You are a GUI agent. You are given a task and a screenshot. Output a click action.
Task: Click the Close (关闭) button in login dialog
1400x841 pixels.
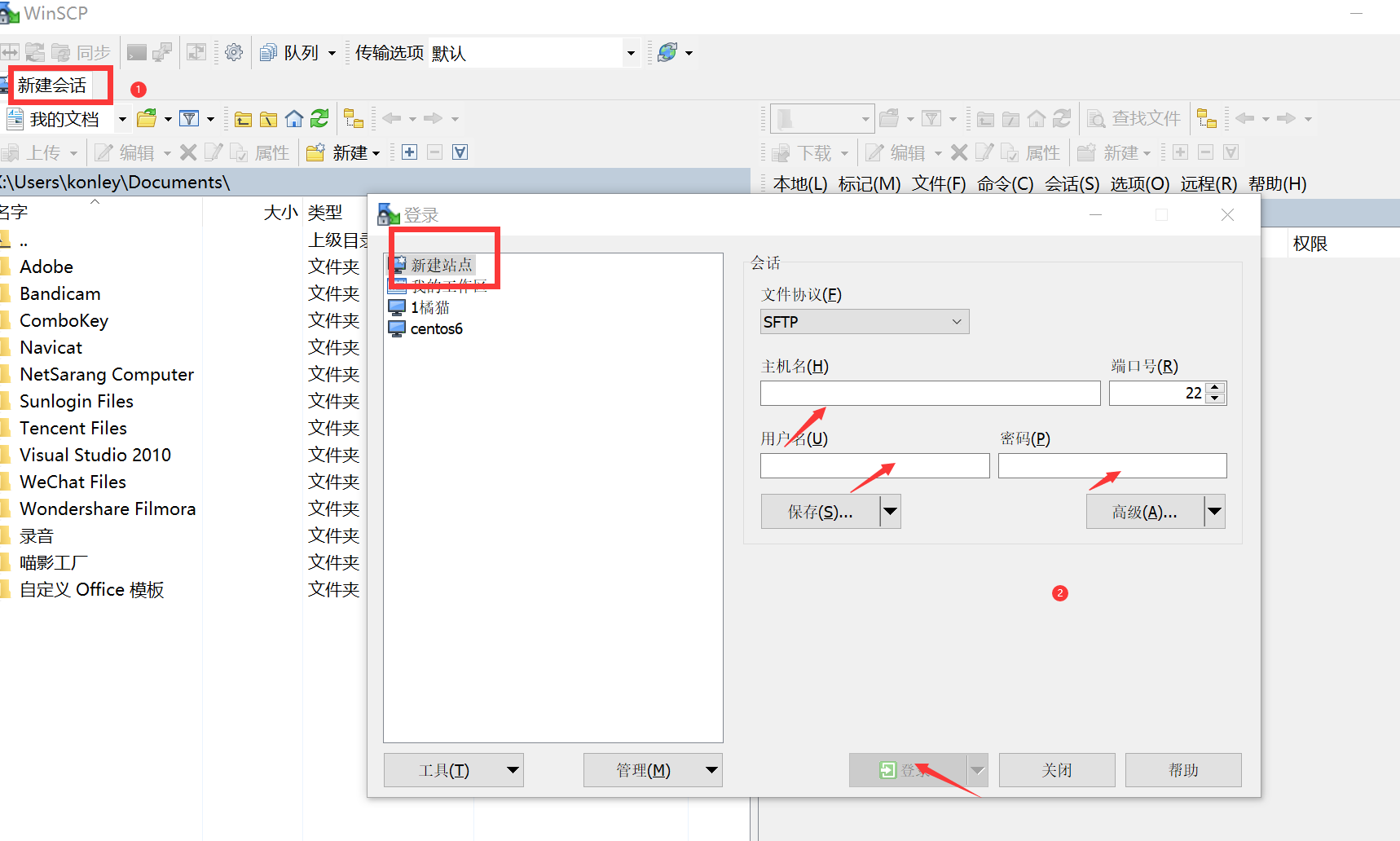tap(1057, 770)
